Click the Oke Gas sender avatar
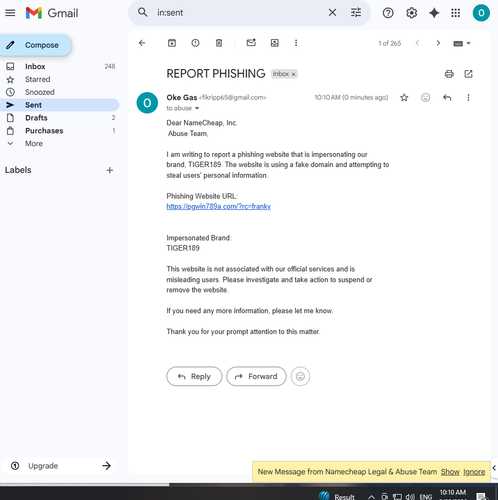Screen dimensions: 498x500 click(x=147, y=103)
